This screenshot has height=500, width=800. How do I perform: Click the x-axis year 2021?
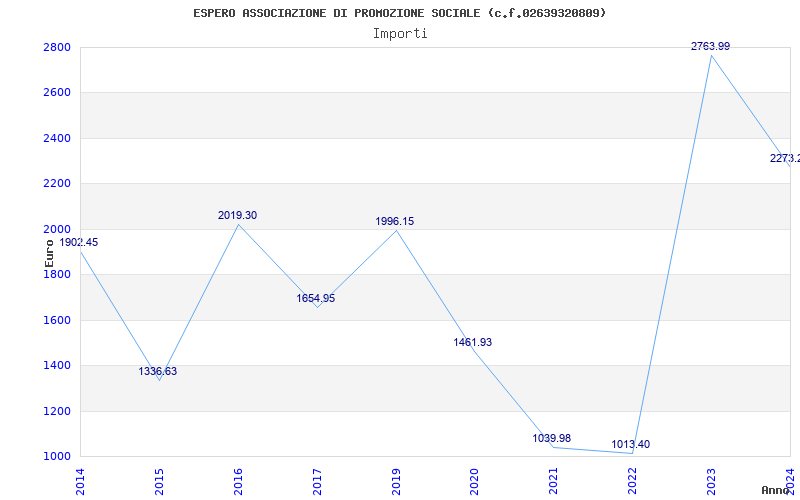554,481
